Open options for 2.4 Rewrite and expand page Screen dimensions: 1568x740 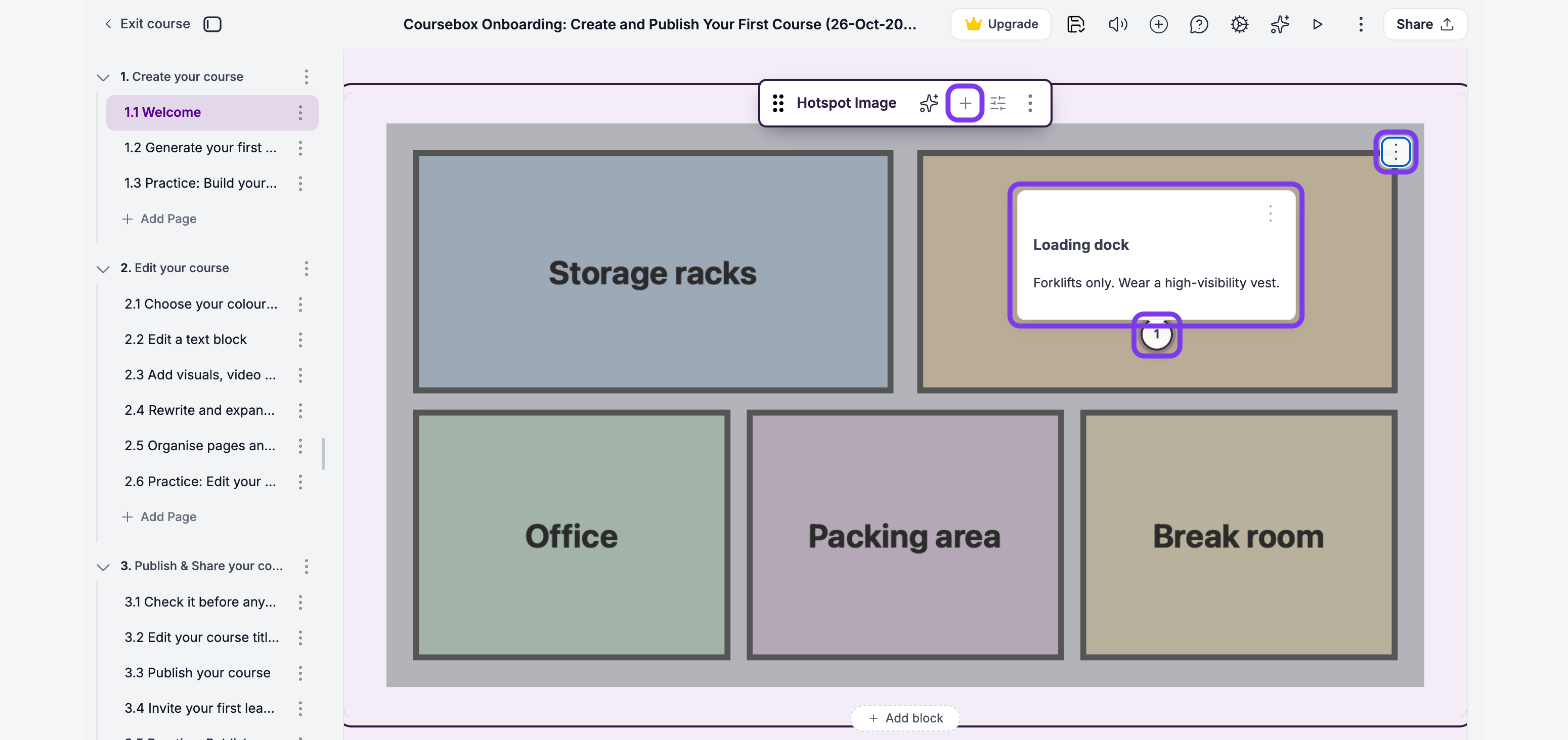[300, 411]
